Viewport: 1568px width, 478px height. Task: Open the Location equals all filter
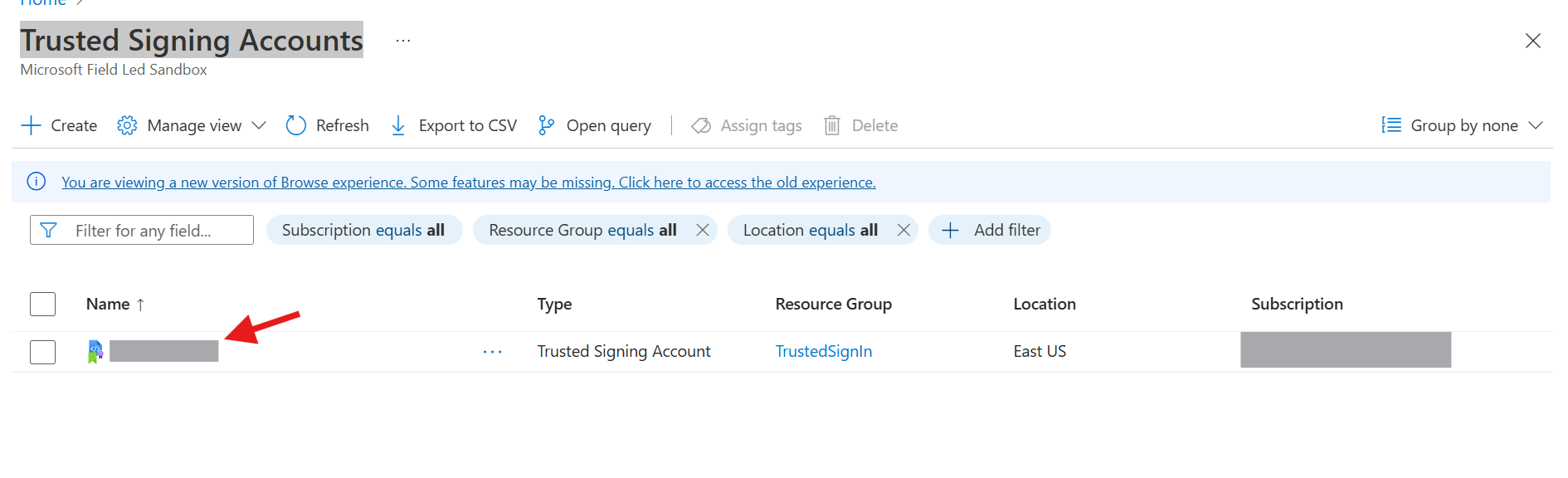coord(811,230)
